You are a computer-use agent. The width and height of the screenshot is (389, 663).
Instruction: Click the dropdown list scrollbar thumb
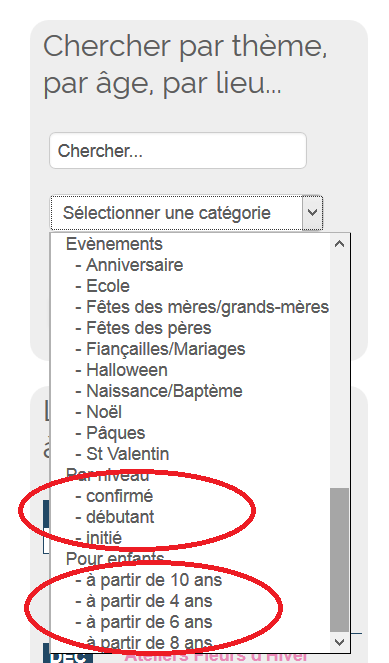click(340, 560)
